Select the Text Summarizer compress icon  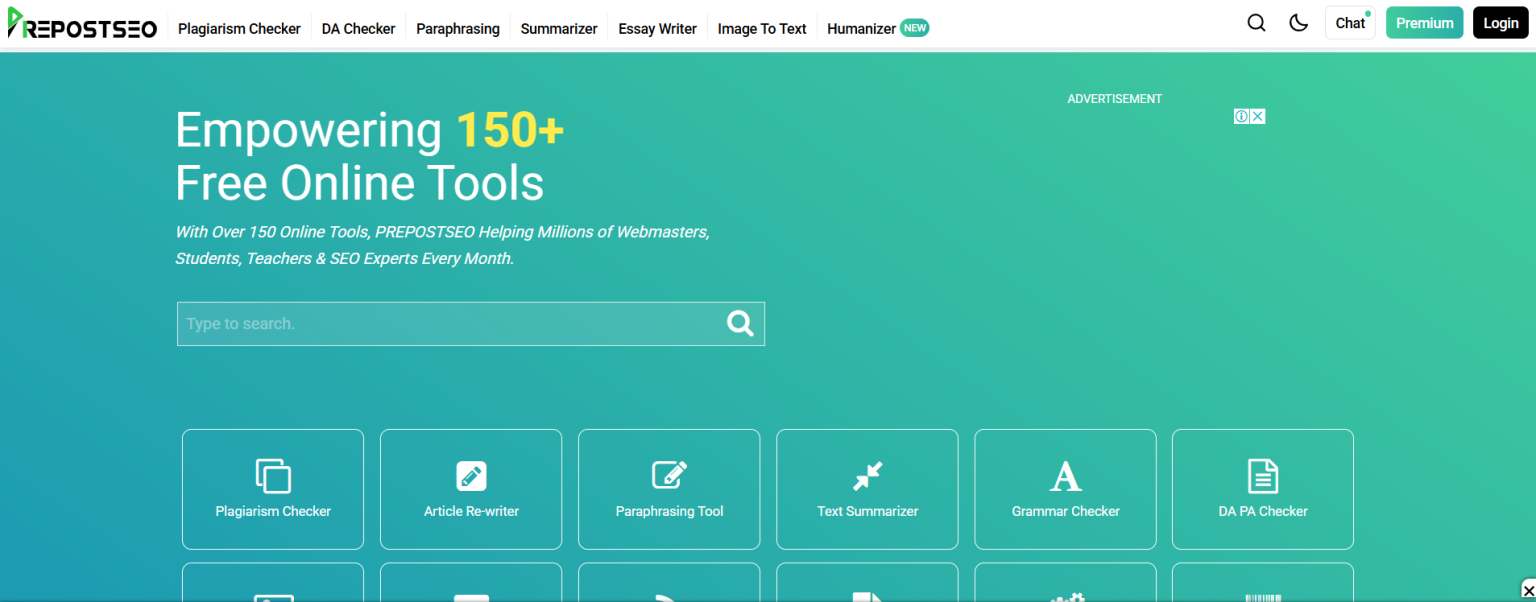click(x=866, y=476)
